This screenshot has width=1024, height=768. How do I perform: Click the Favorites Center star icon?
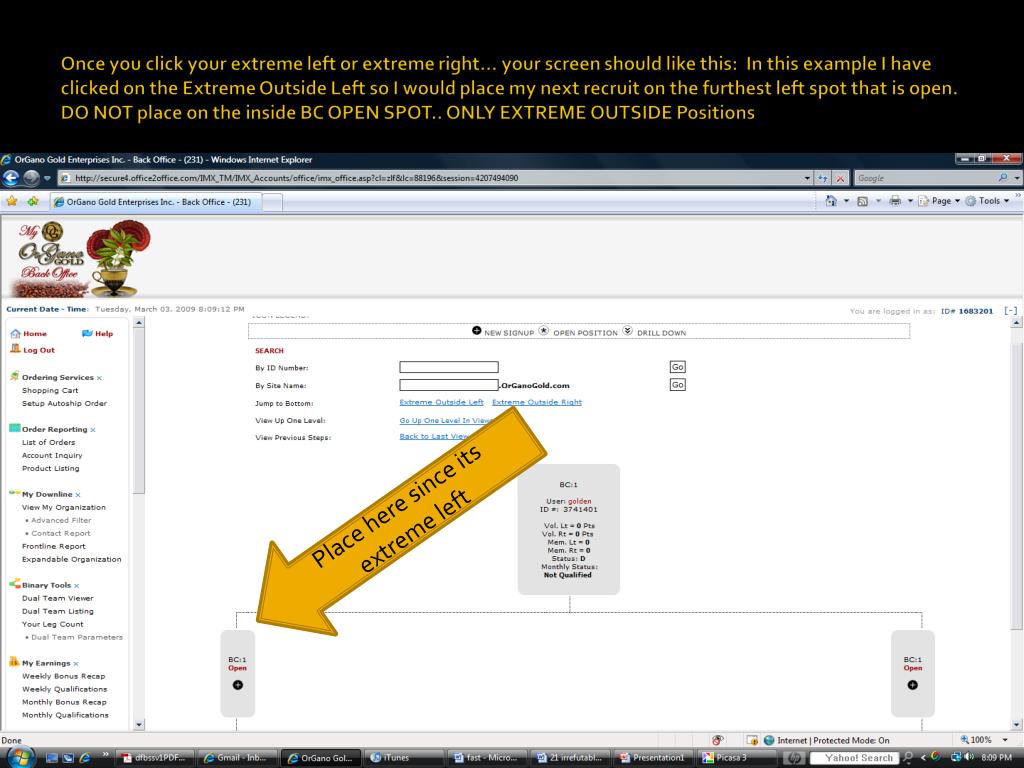point(12,201)
